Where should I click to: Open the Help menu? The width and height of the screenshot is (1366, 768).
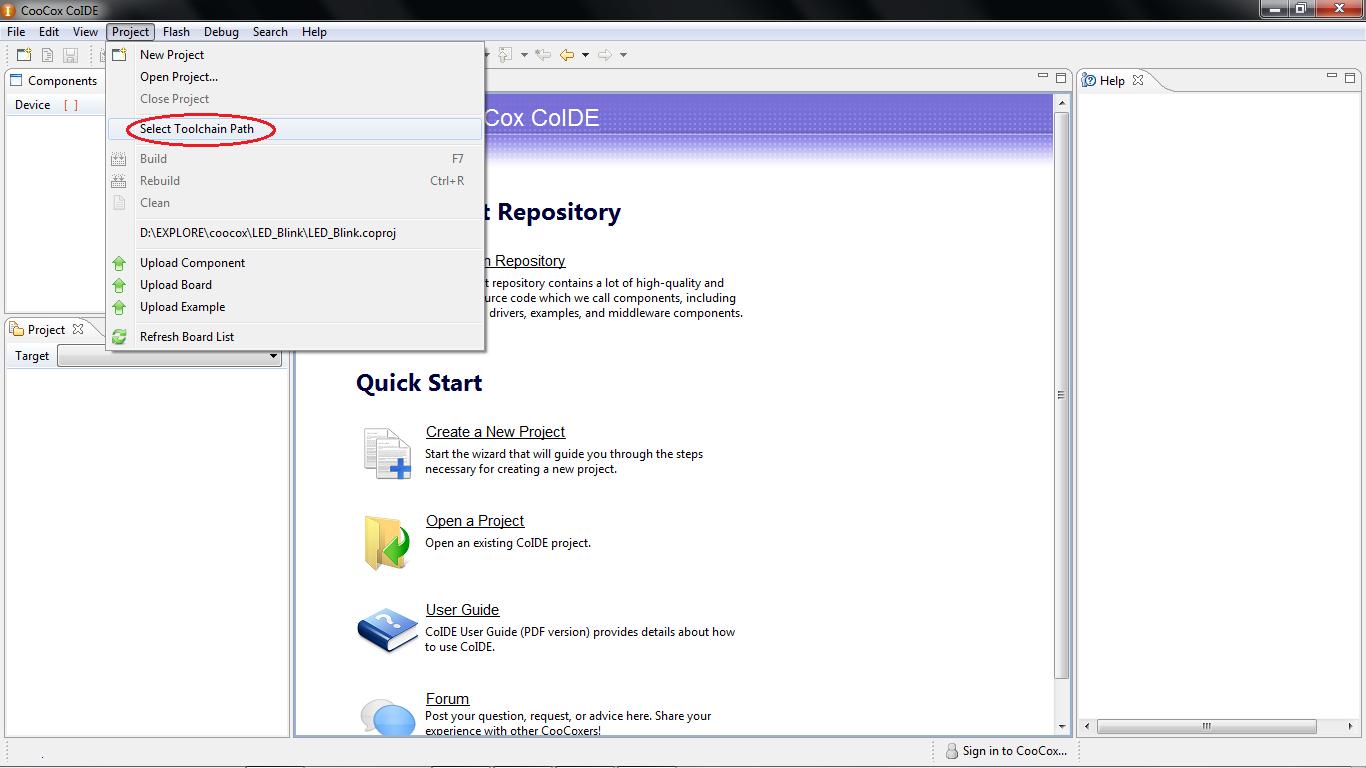coord(314,32)
